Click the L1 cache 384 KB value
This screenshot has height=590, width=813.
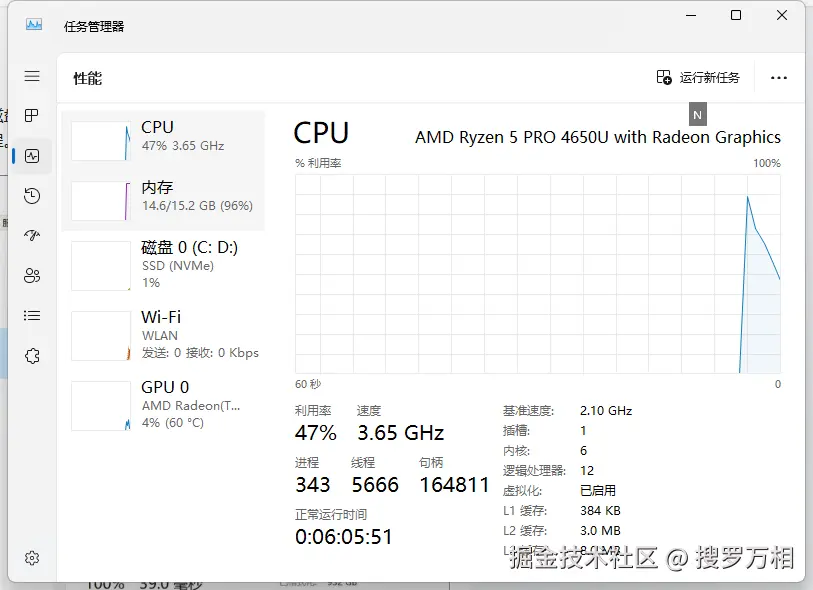pyautogui.click(x=600, y=511)
